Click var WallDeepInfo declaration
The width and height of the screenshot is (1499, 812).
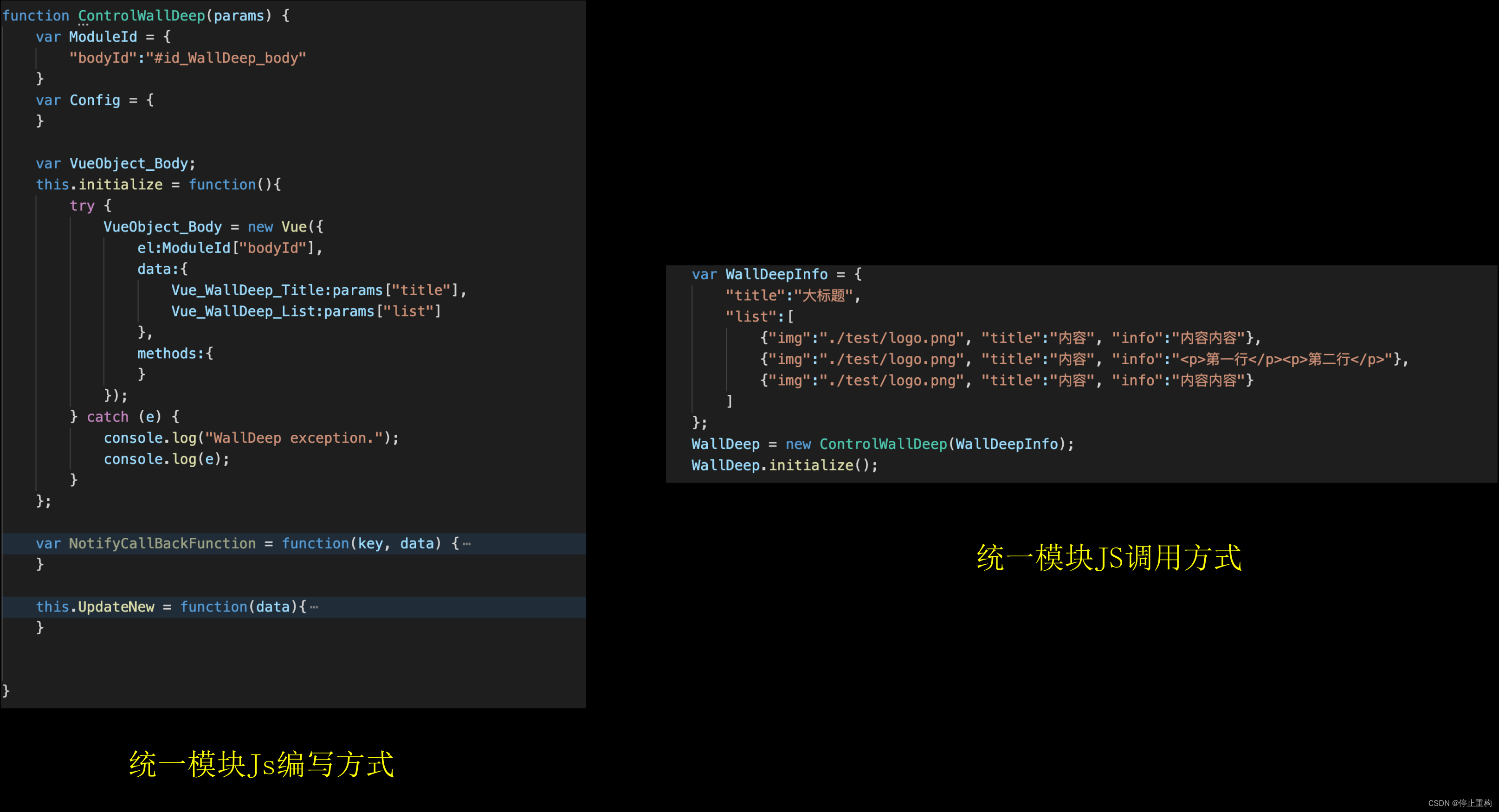[x=775, y=275]
